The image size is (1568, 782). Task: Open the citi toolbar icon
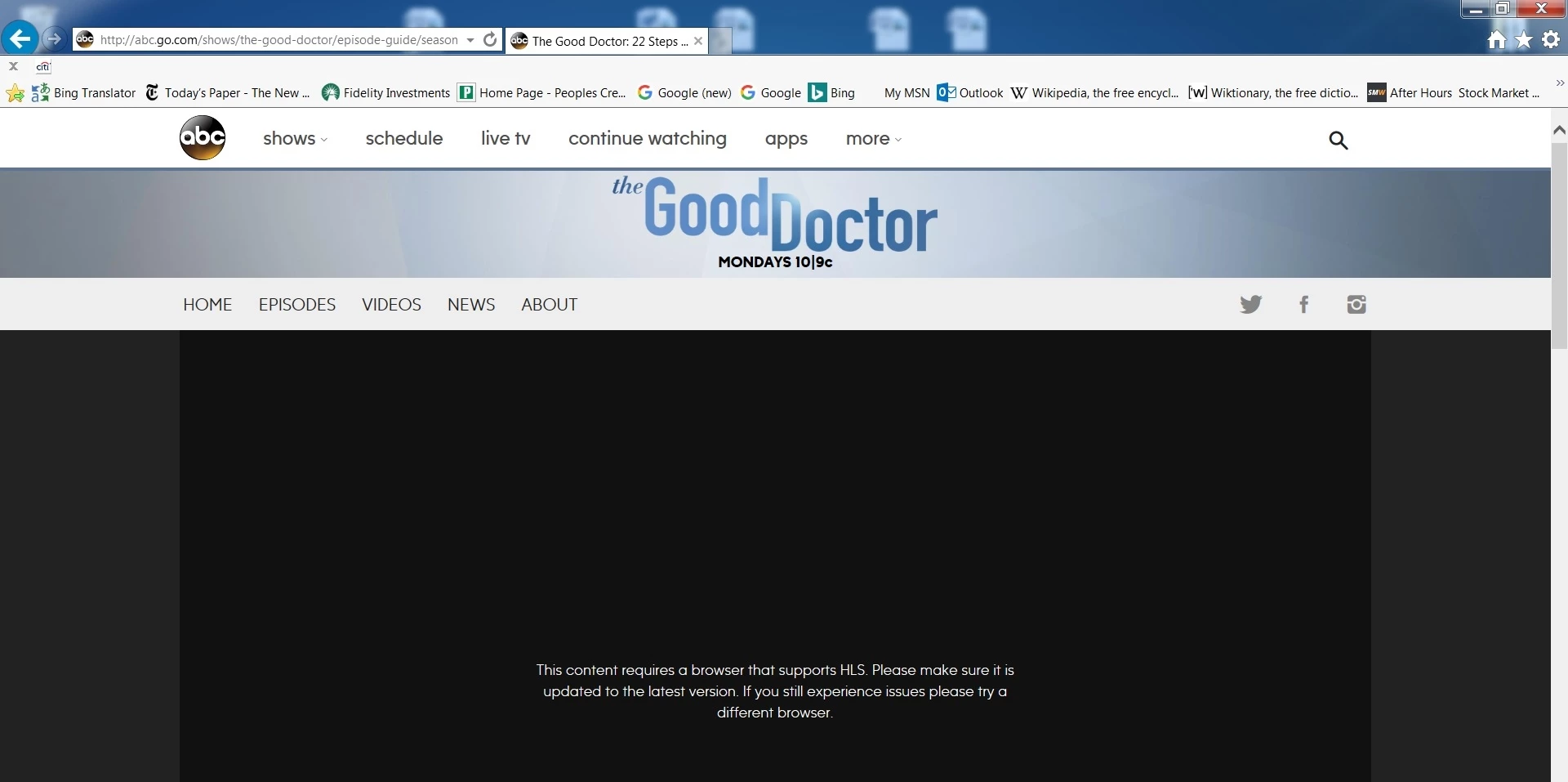tap(43, 67)
